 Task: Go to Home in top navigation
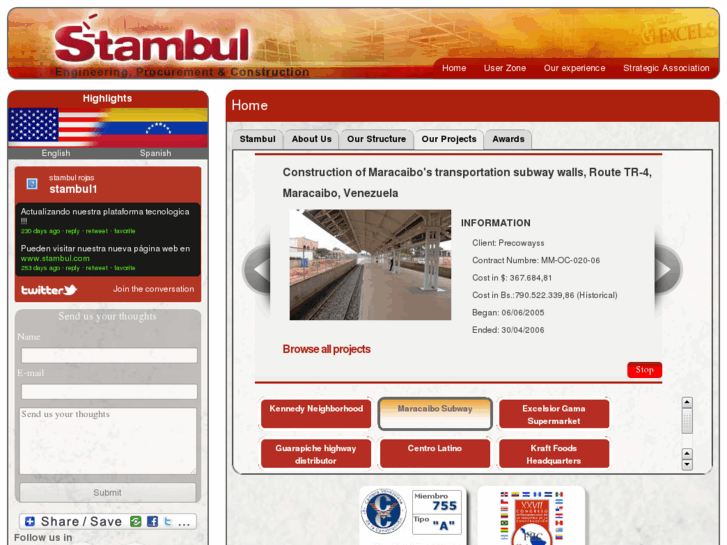coord(454,68)
